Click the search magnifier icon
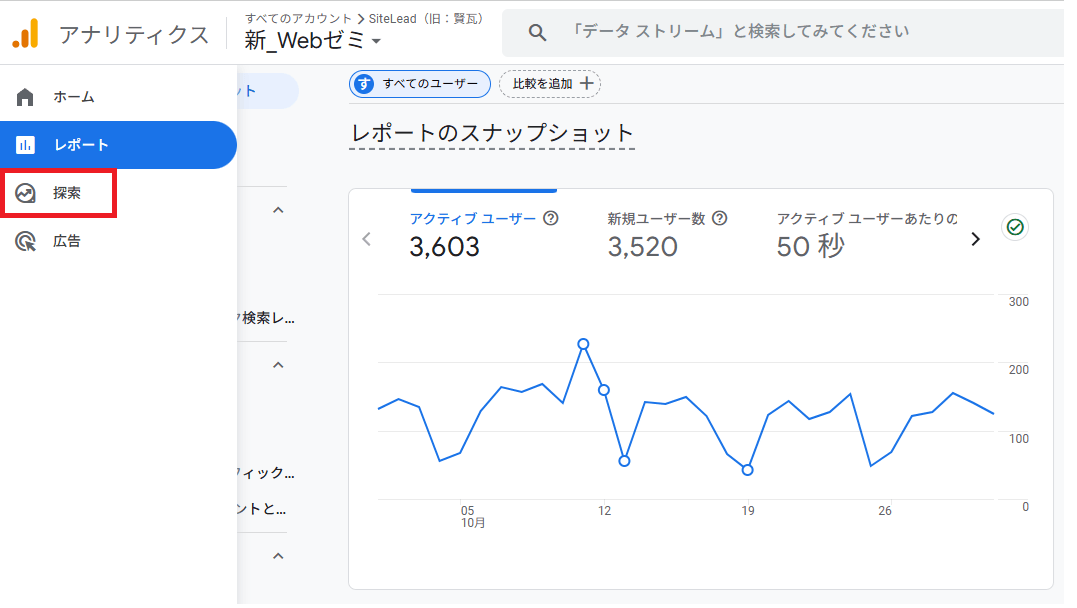This screenshot has height=608, width=1077. click(x=537, y=31)
